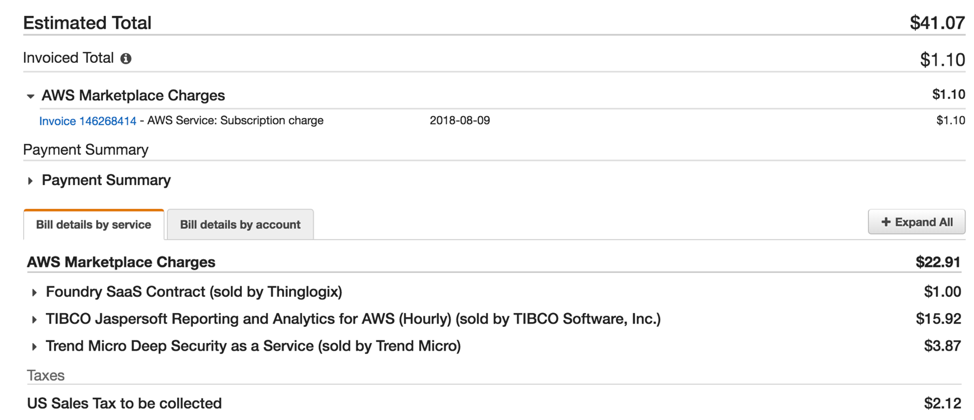Click the $3.87 Trend Micro amount
Screen dimensions: 974x420
click(x=944, y=346)
